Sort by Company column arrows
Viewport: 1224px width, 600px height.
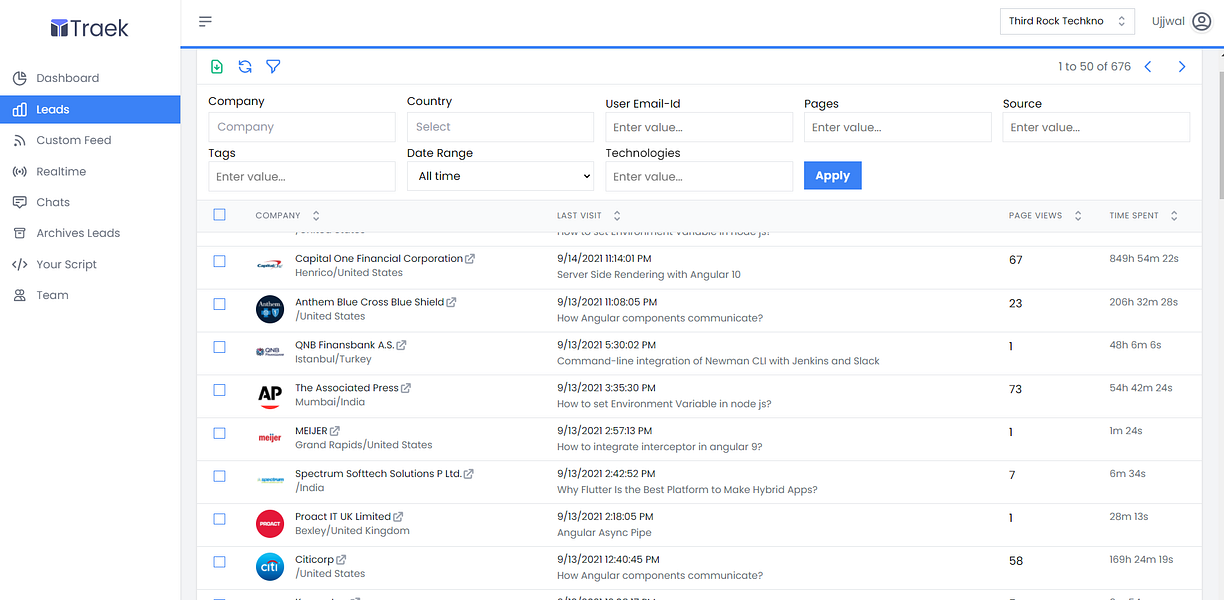(316, 215)
